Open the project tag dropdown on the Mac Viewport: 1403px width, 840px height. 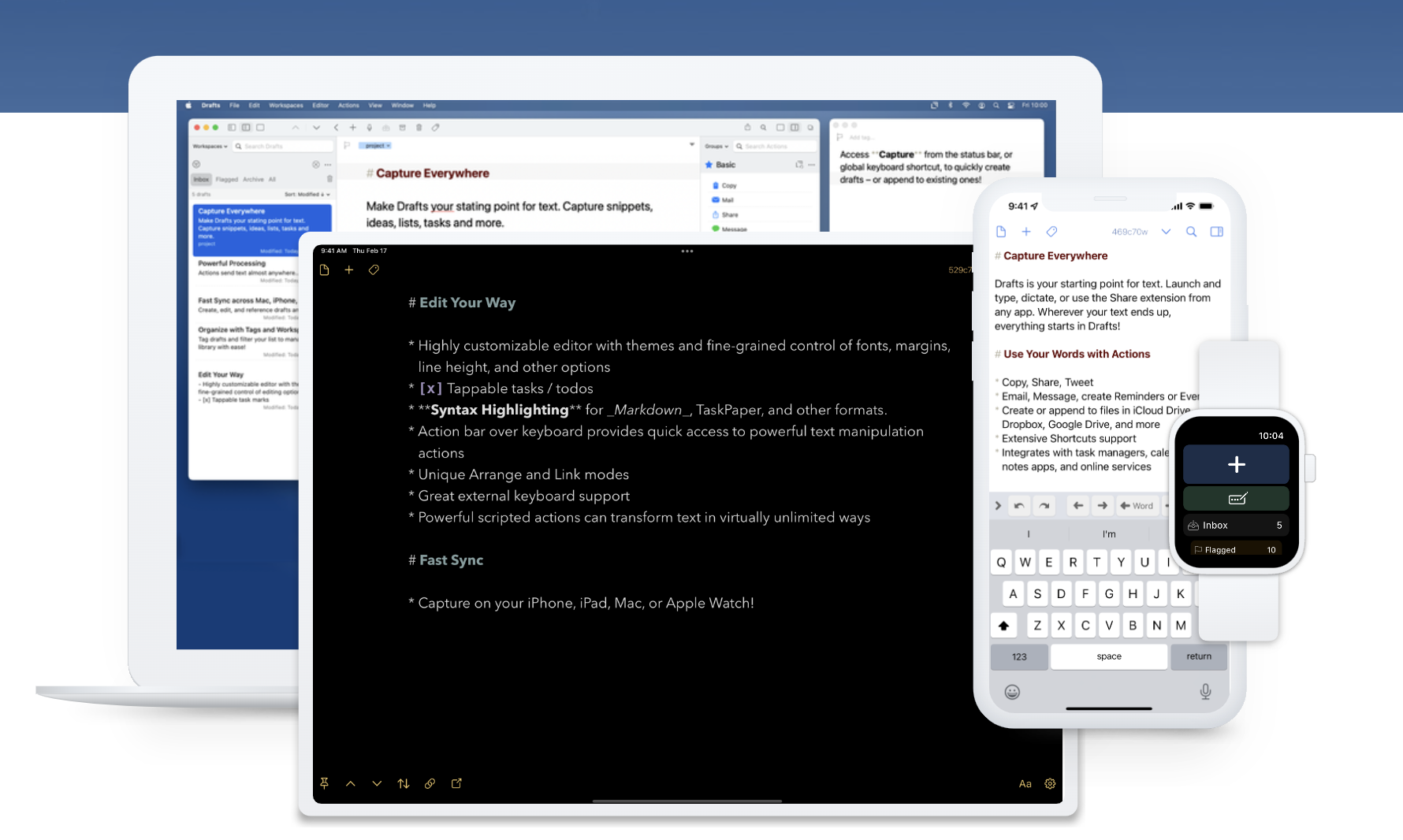click(x=375, y=146)
